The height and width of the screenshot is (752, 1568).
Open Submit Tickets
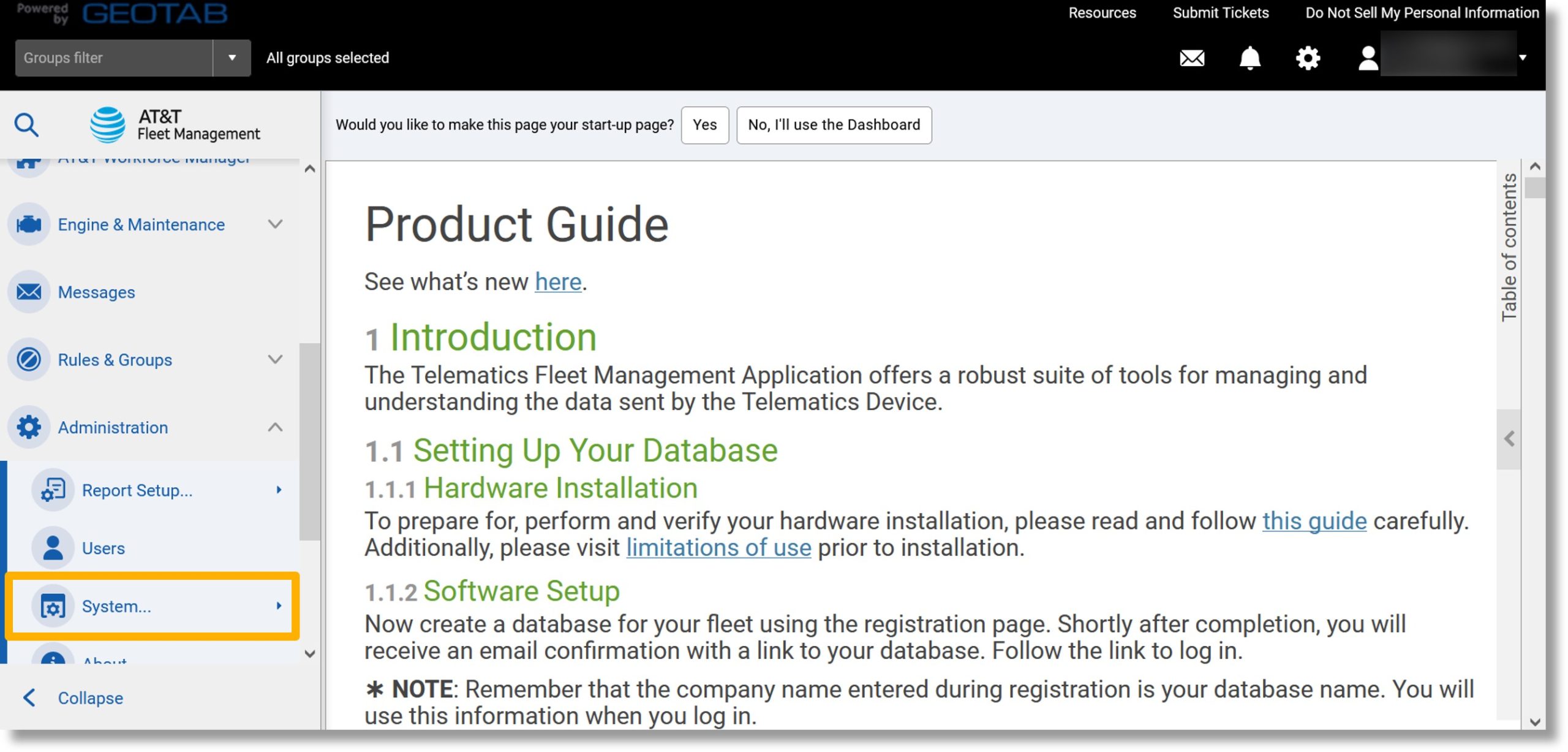(x=1220, y=13)
